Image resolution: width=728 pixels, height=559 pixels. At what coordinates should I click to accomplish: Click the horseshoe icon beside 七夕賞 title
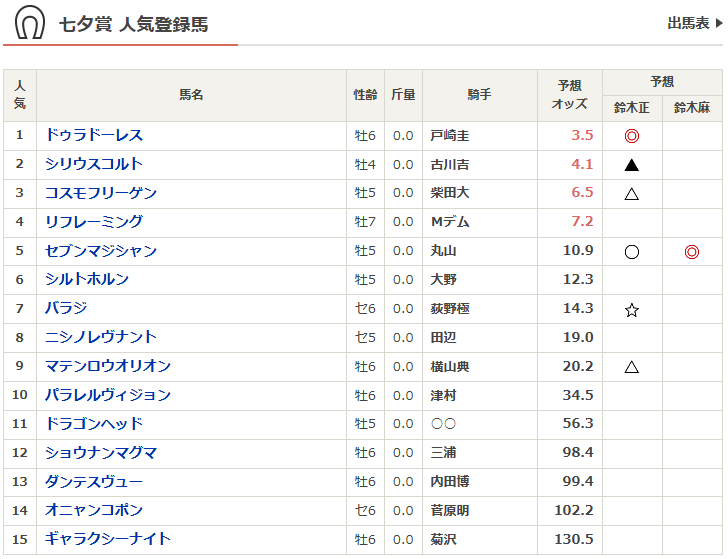[x=30, y=22]
